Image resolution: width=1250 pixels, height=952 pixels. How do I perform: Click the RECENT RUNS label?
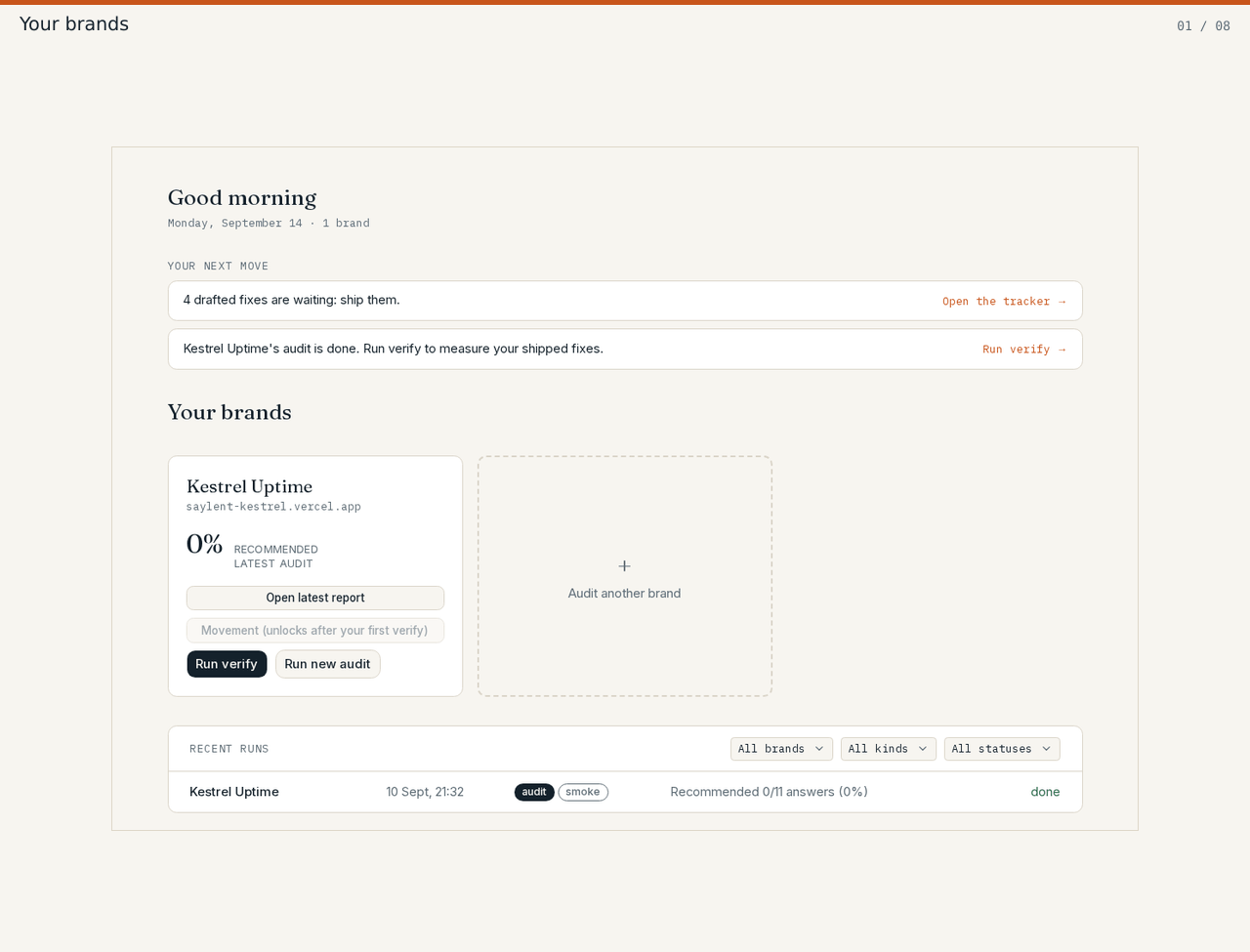click(x=229, y=749)
